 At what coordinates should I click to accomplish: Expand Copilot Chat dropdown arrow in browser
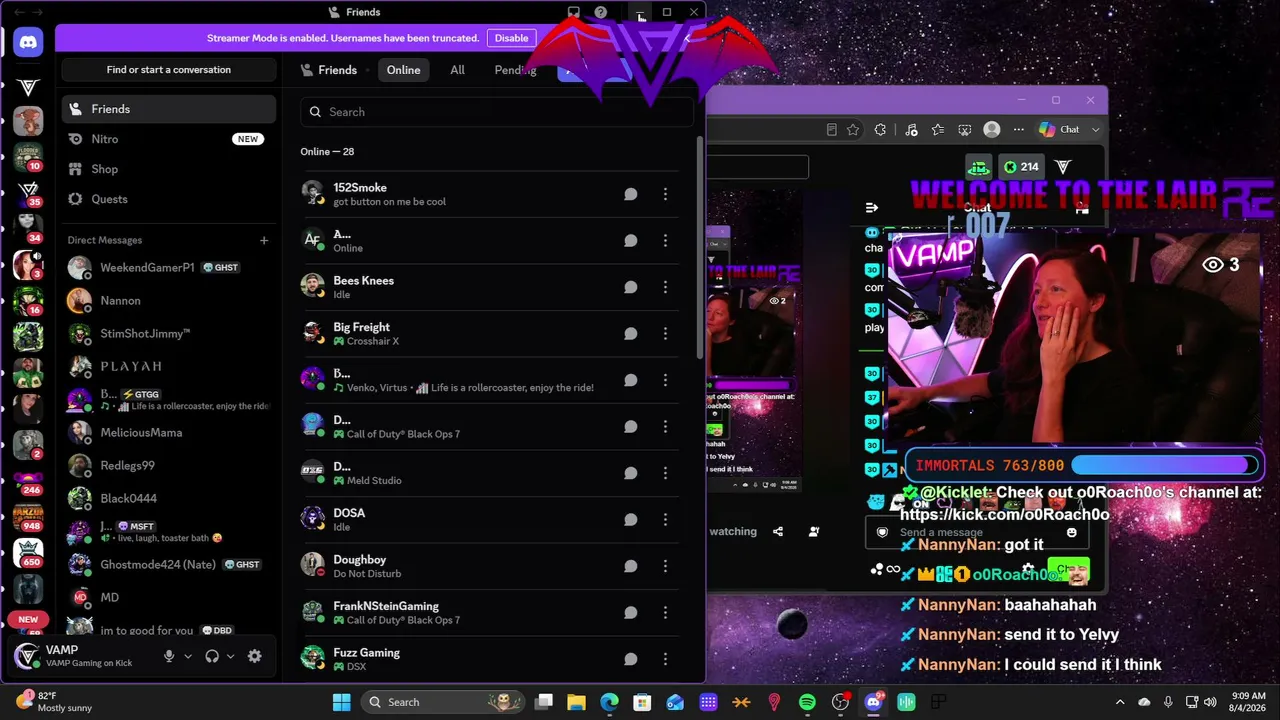[x=1096, y=129]
